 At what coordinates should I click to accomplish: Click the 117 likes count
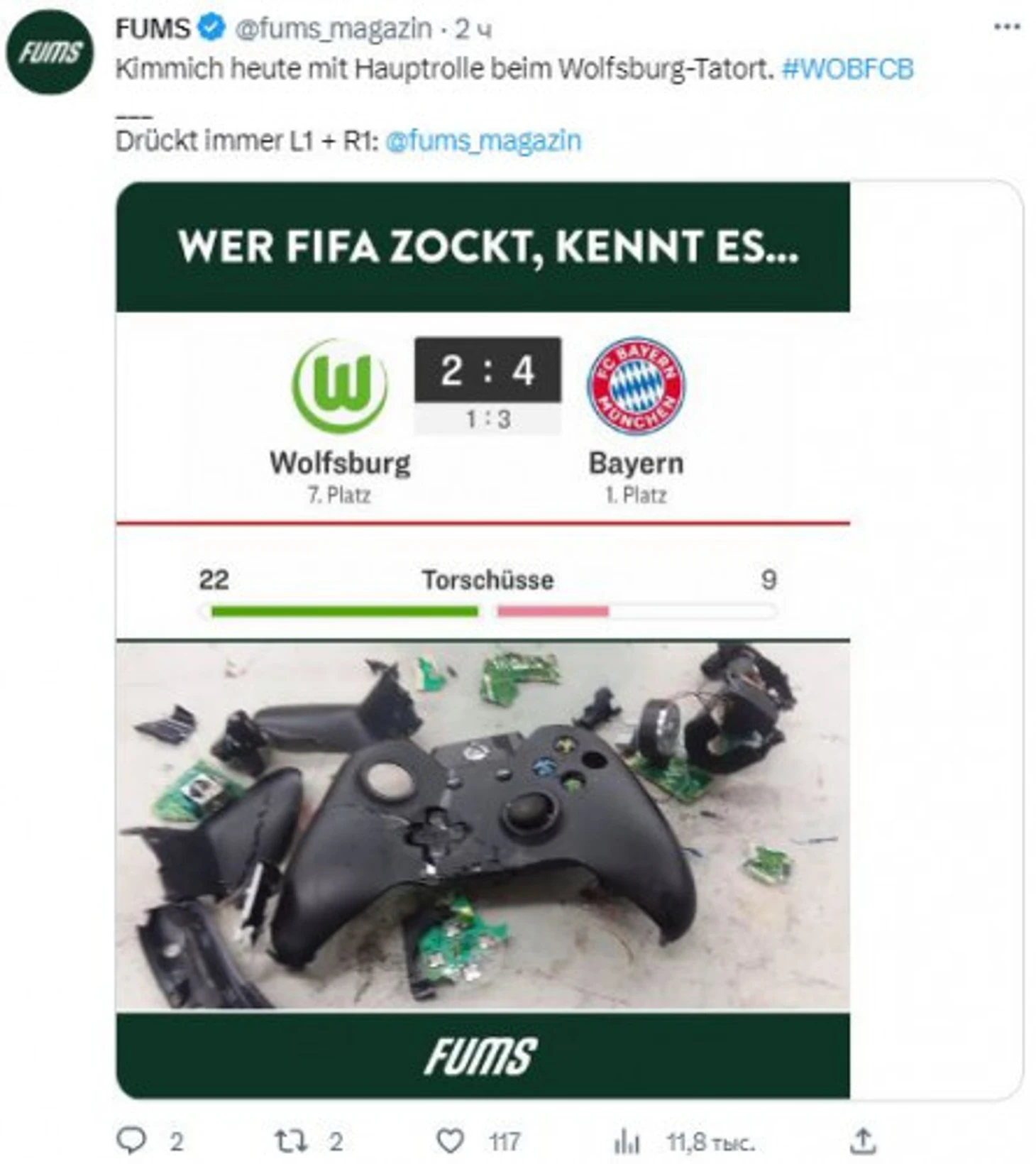pos(505,1141)
